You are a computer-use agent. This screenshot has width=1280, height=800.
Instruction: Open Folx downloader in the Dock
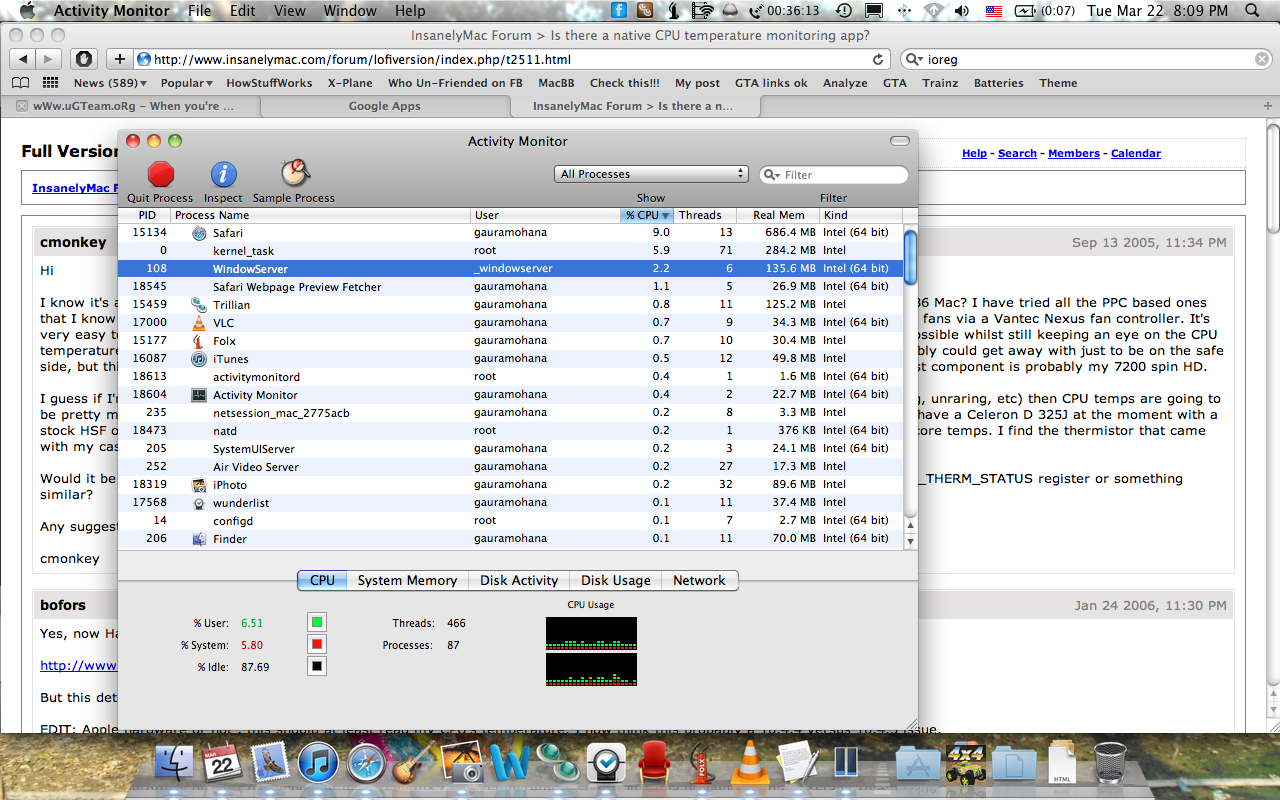coord(701,763)
